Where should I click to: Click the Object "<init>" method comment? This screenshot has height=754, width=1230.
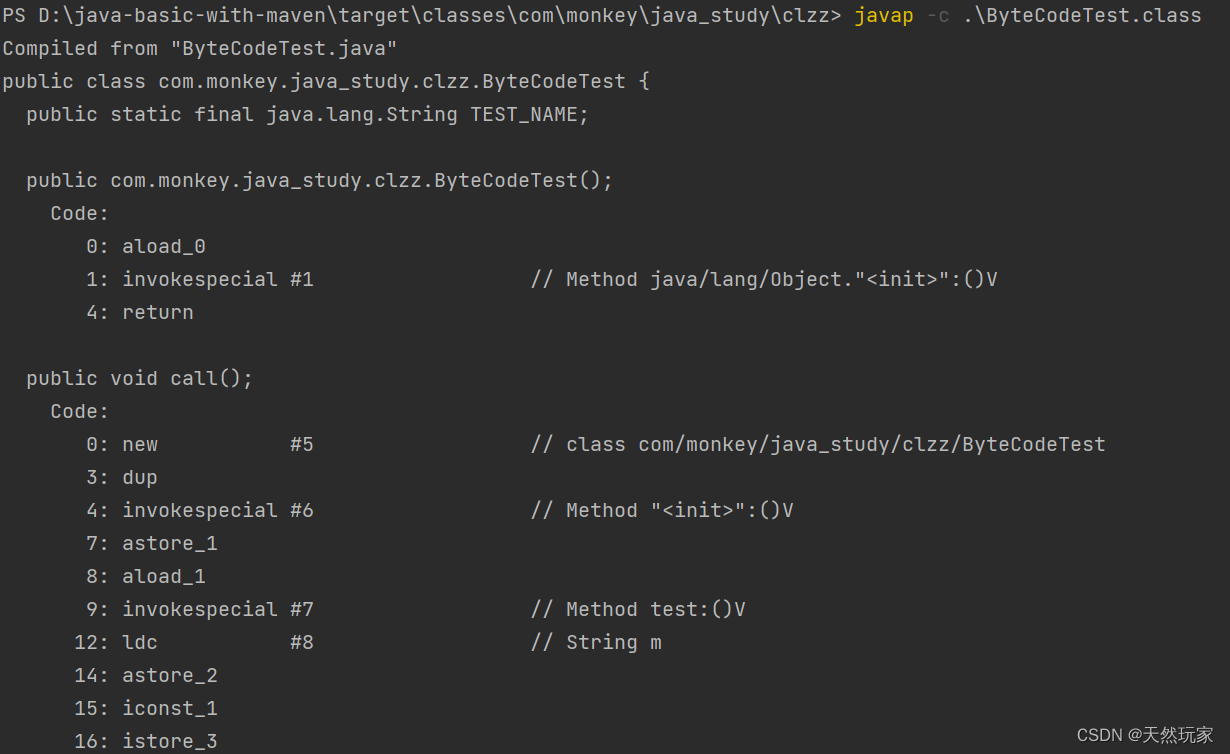(764, 280)
